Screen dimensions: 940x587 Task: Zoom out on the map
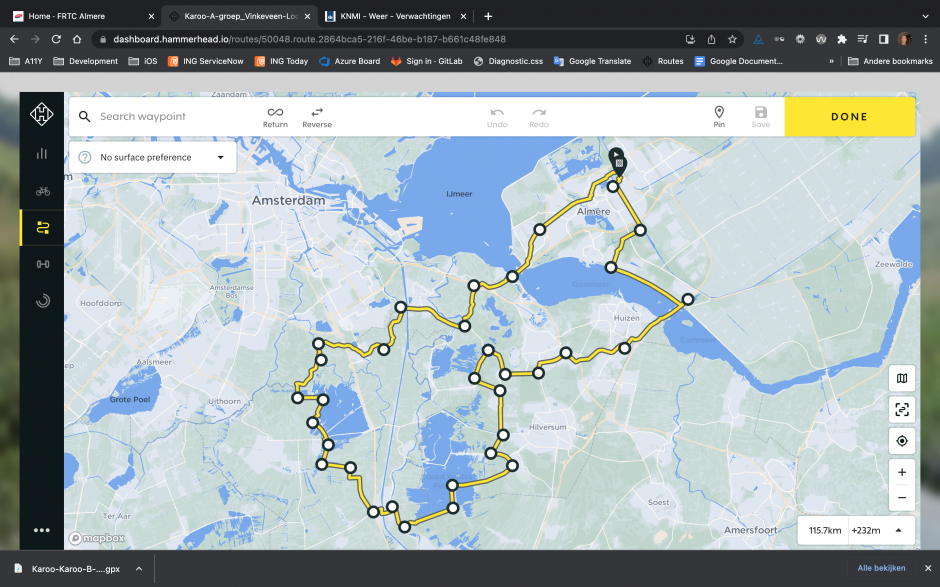(902, 497)
